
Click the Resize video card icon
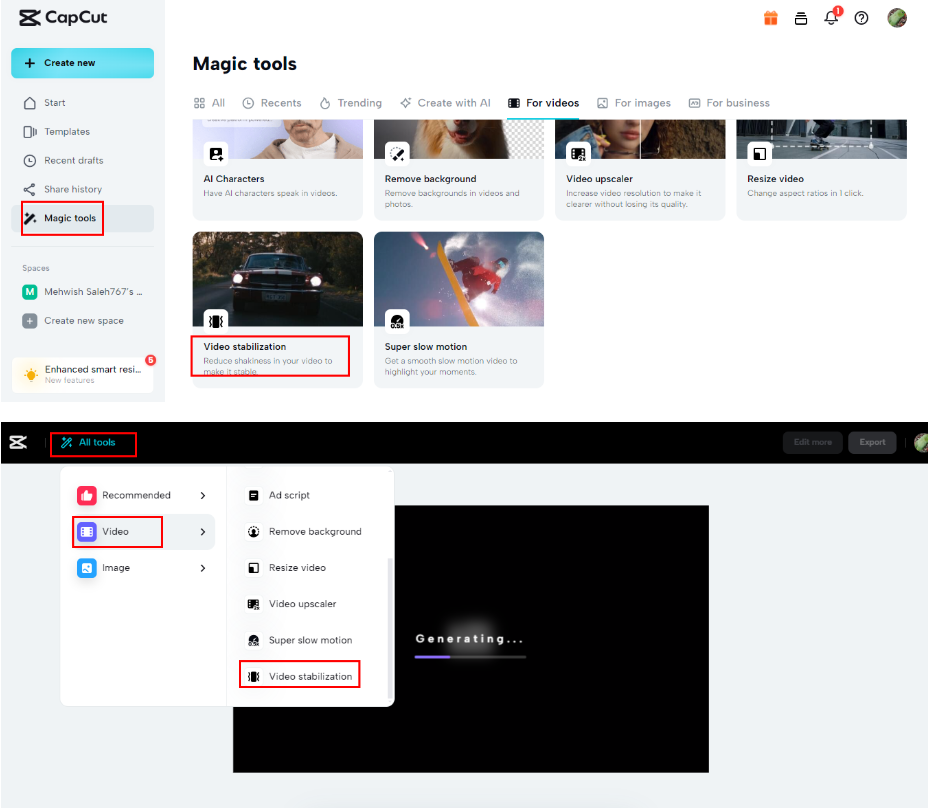[759, 154]
